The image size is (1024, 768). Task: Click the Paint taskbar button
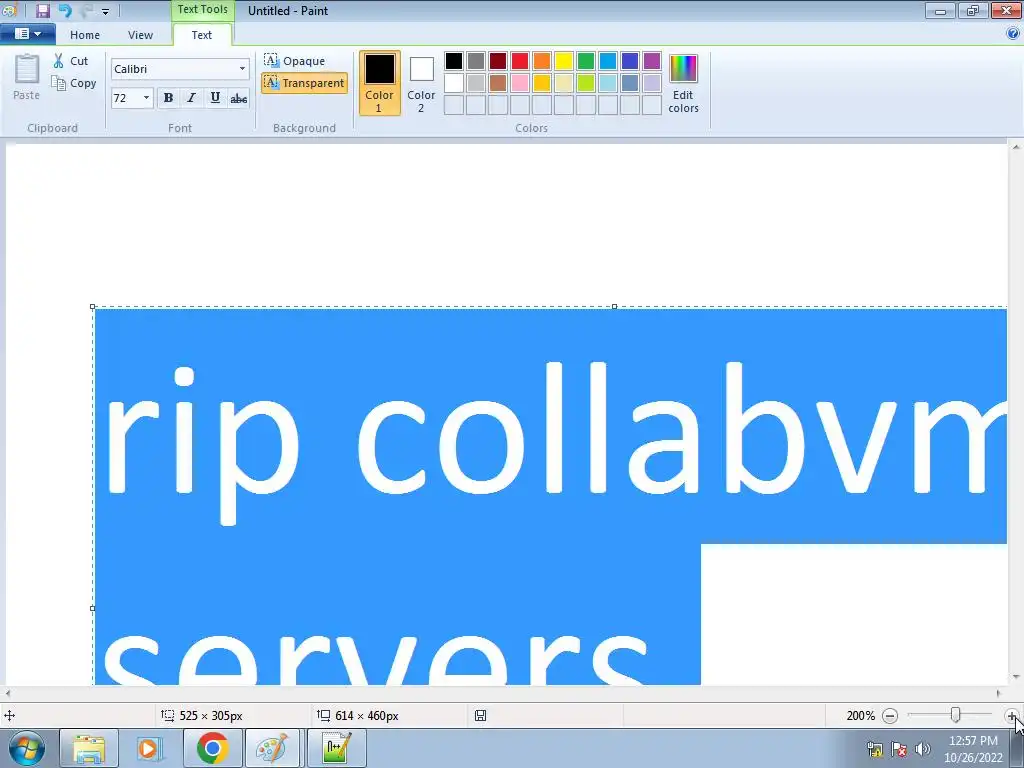pos(272,748)
